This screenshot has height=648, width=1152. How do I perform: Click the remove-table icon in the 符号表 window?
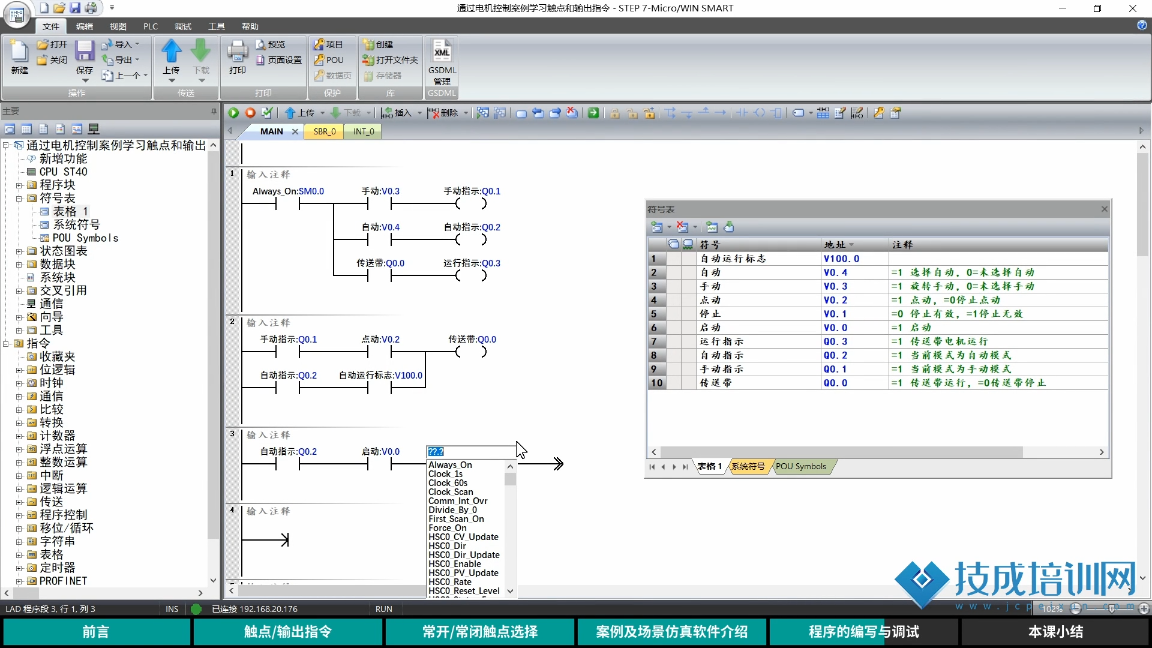tap(683, 227)
